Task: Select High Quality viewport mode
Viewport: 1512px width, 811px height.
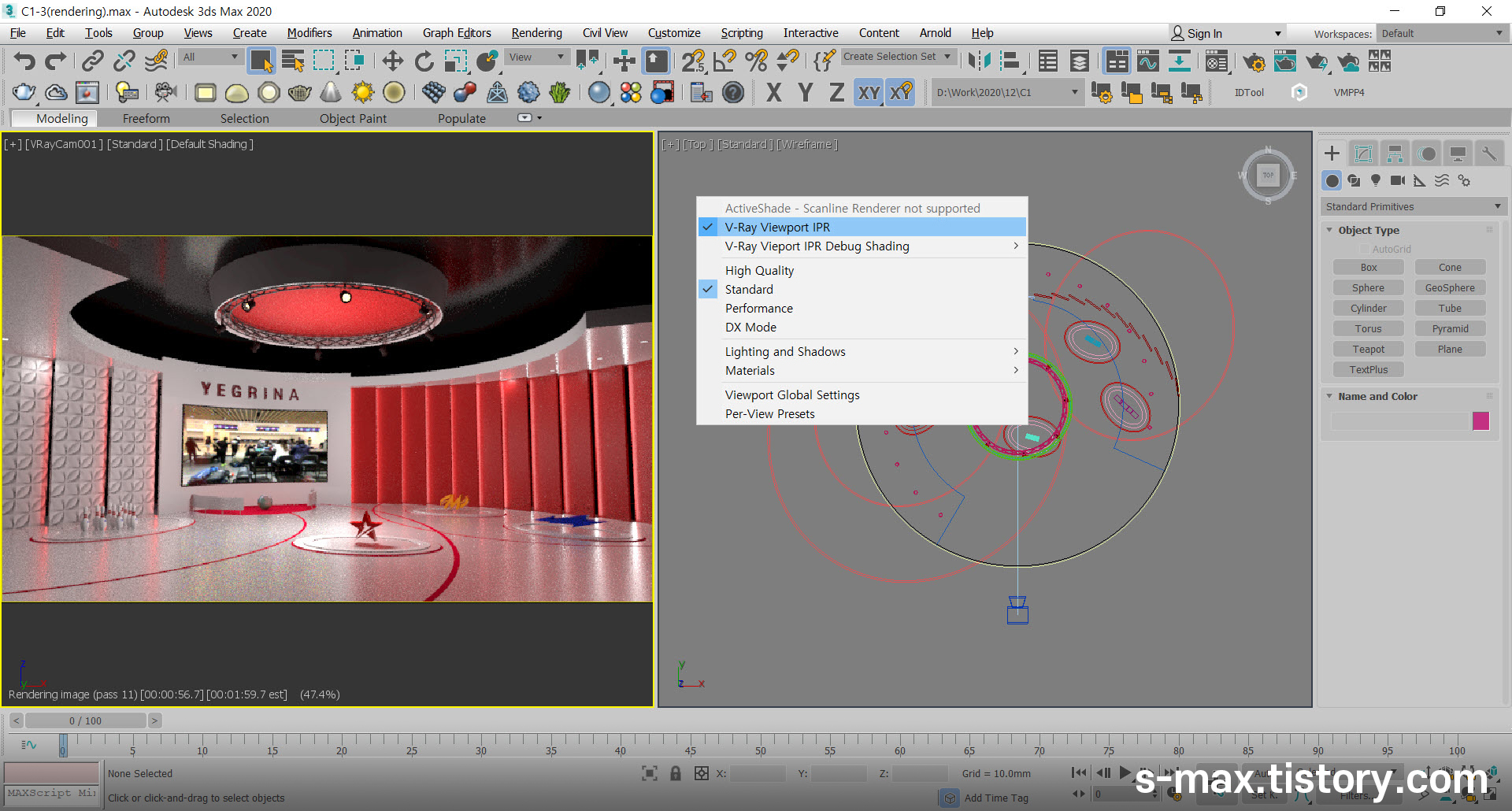Action: tap(759, 270)
